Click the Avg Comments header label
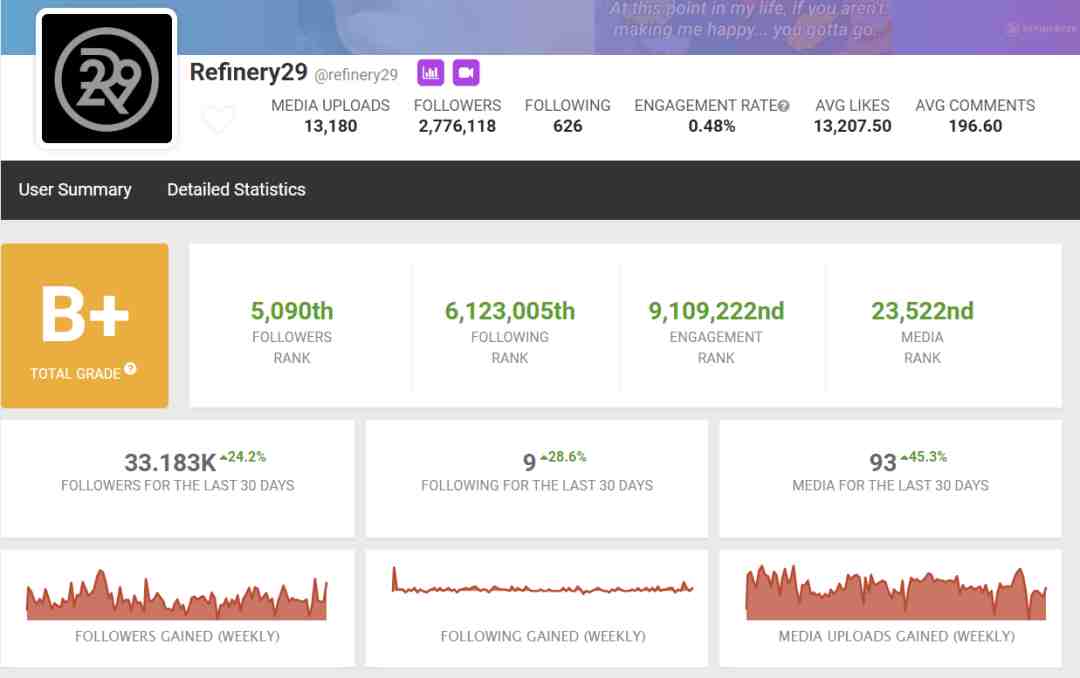 click(975, 105)
